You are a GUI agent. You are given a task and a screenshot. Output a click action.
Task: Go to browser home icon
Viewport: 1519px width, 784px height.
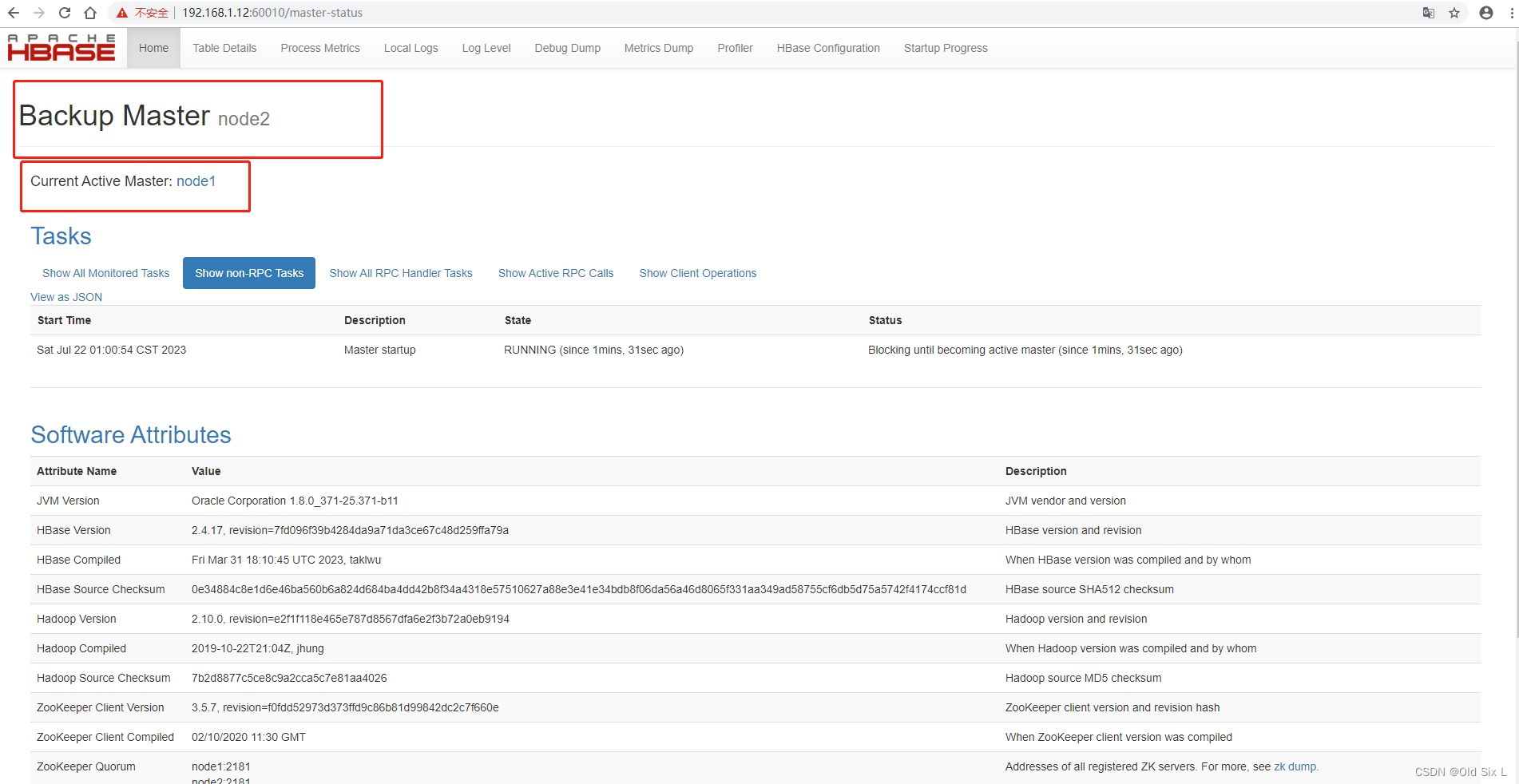tap(90, 13)
